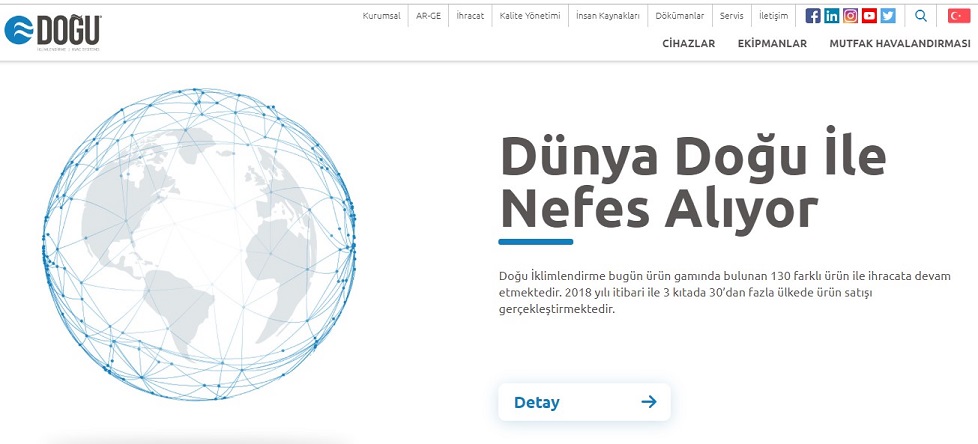Screen dimensions: 978x444
Task: Open the Instagram icon in the header
Action: [850, 16]
